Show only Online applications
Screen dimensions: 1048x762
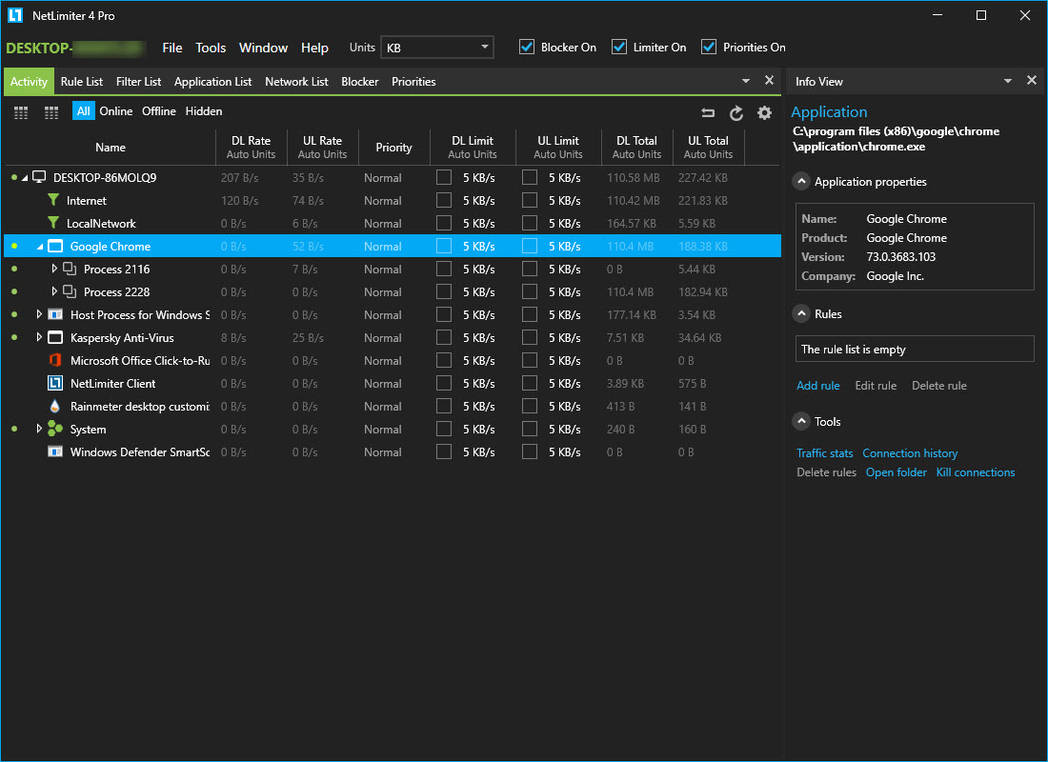click(x=116, y=111)
